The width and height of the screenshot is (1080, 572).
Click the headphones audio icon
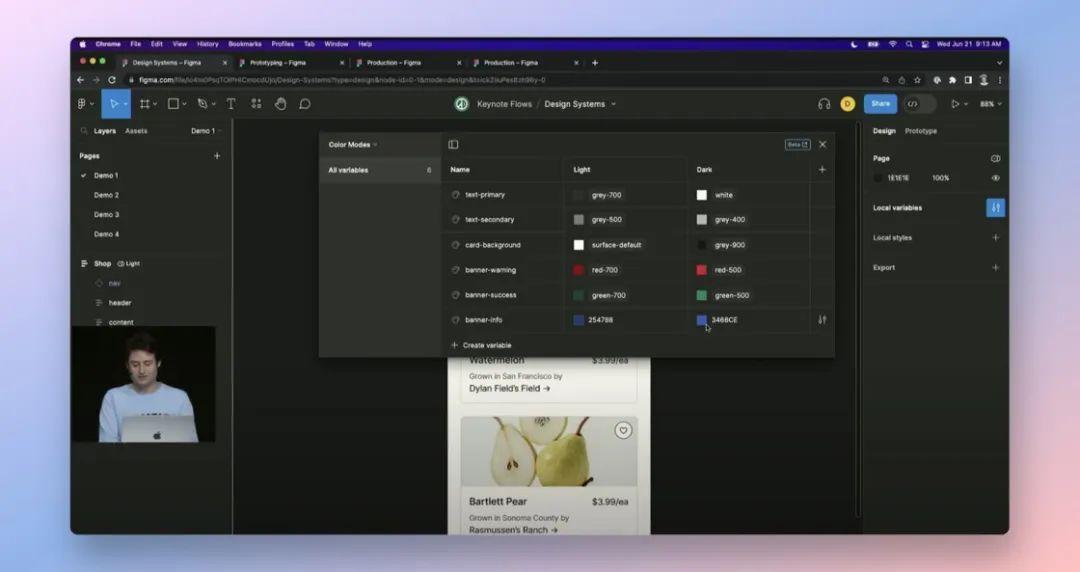(x=824, y=104)
